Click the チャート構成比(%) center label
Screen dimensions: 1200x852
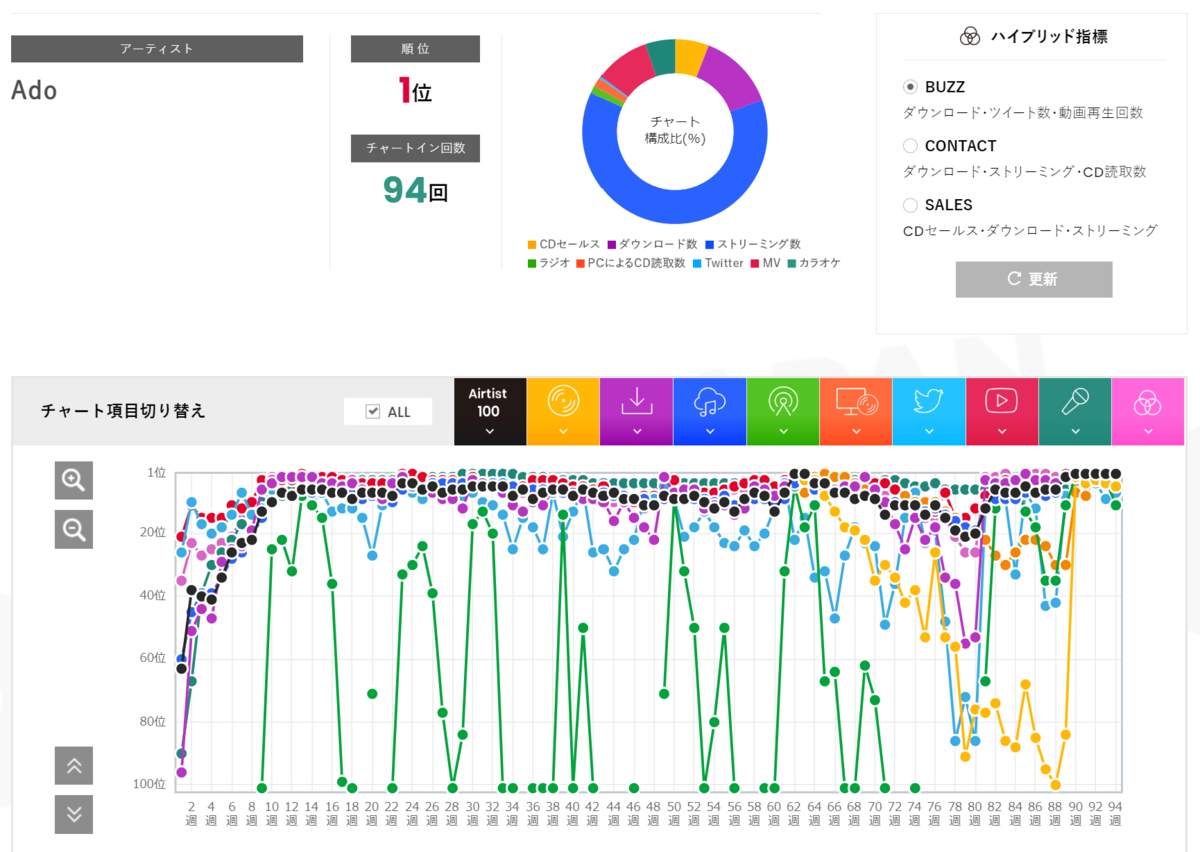675,130
